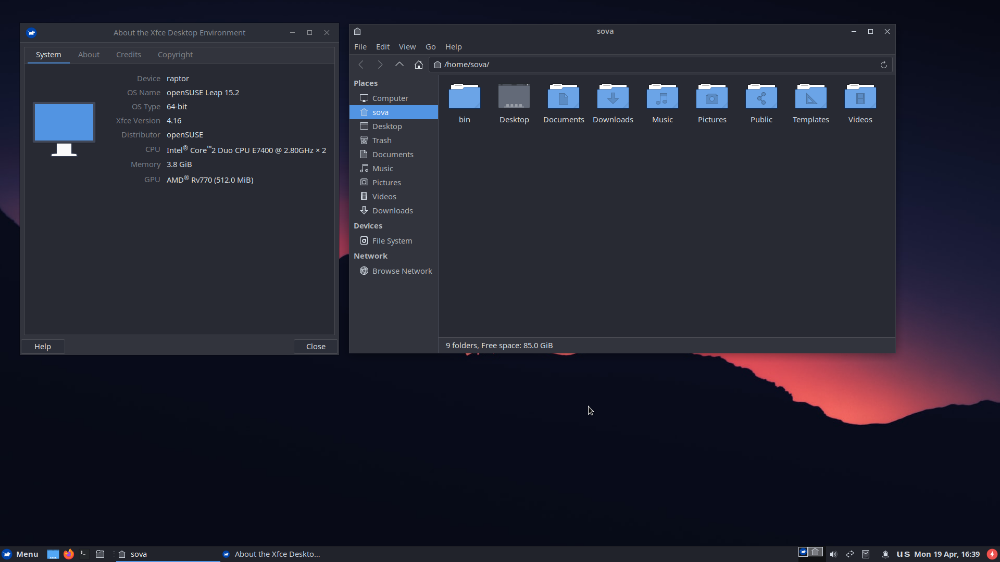Switch to the Credits tab
1000x562 pixels.
click(x=128, y=55)
